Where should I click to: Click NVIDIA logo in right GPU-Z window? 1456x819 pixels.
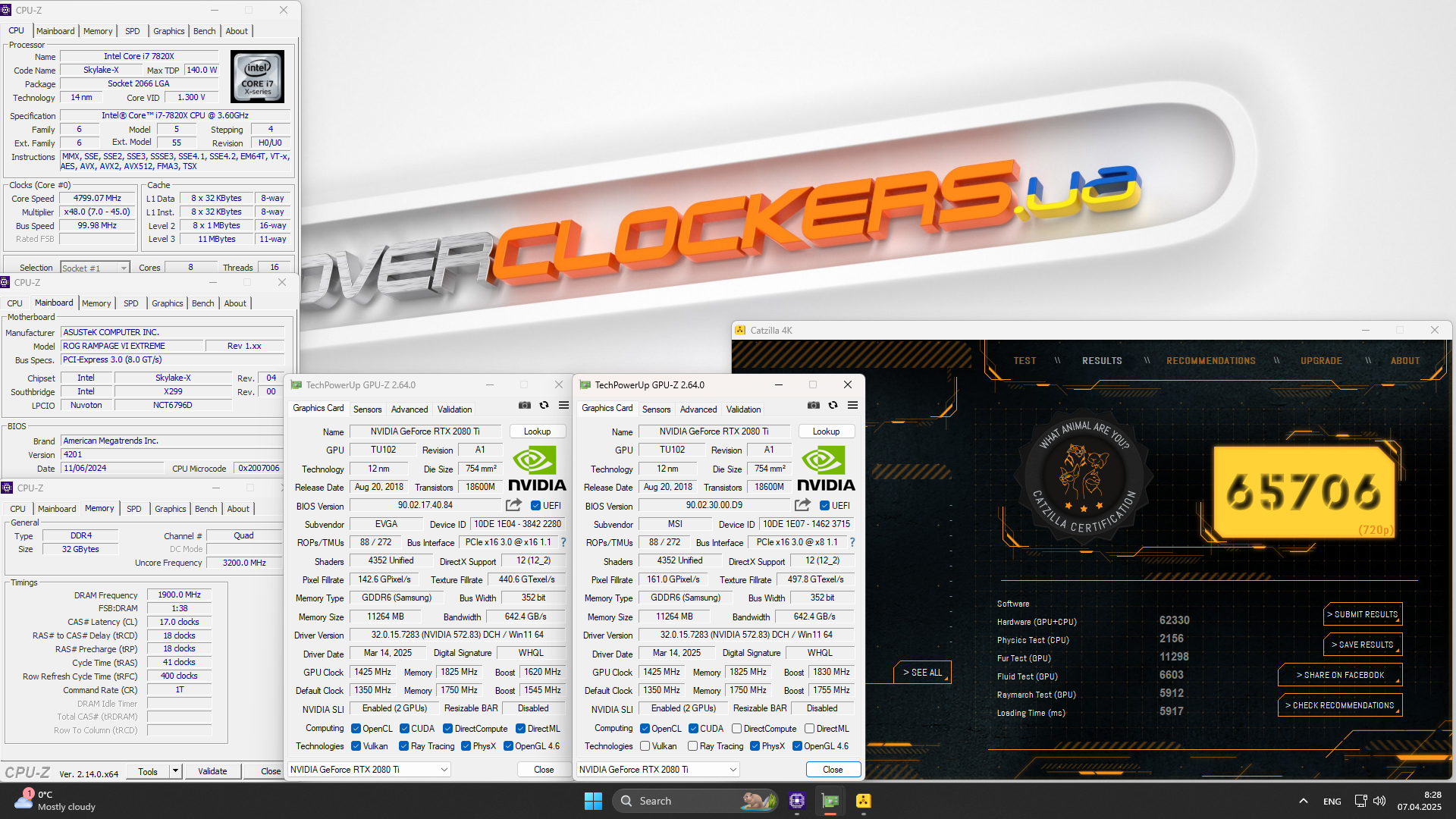click(826, 469)
